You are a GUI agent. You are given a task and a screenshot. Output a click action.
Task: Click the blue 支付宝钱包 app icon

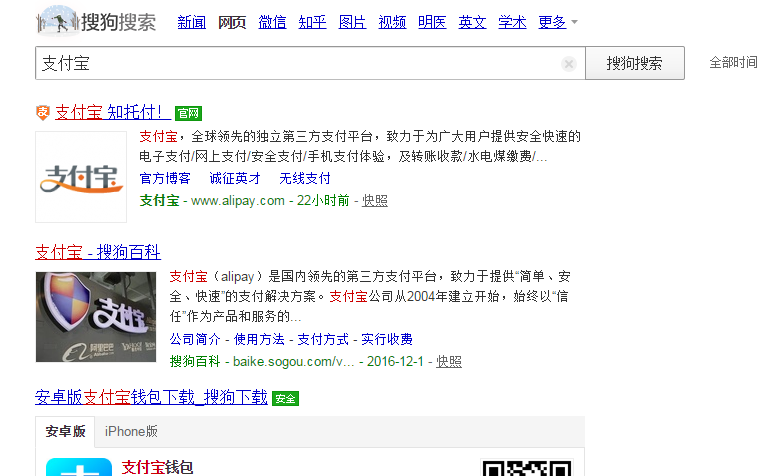point(79,467)
